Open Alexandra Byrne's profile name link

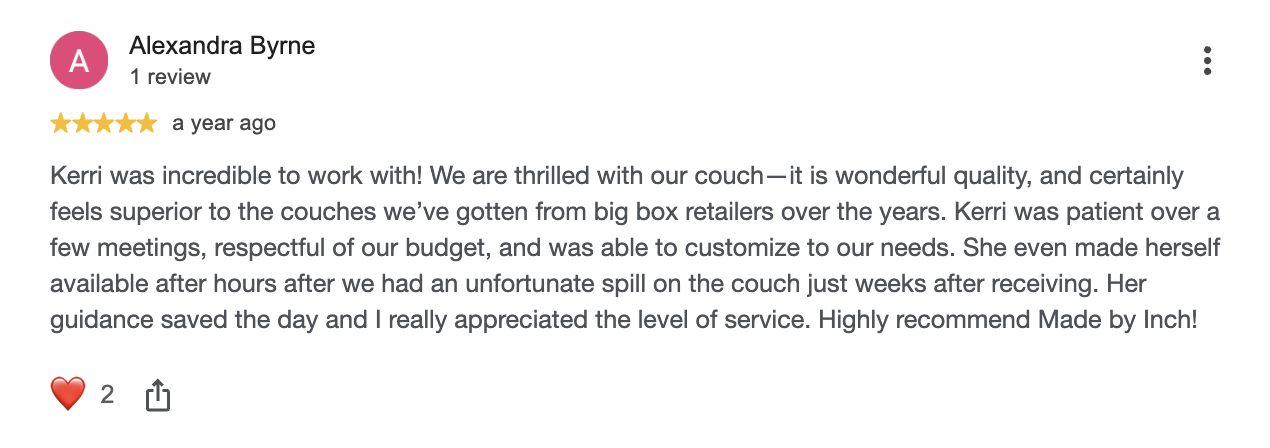coord(222,46)
